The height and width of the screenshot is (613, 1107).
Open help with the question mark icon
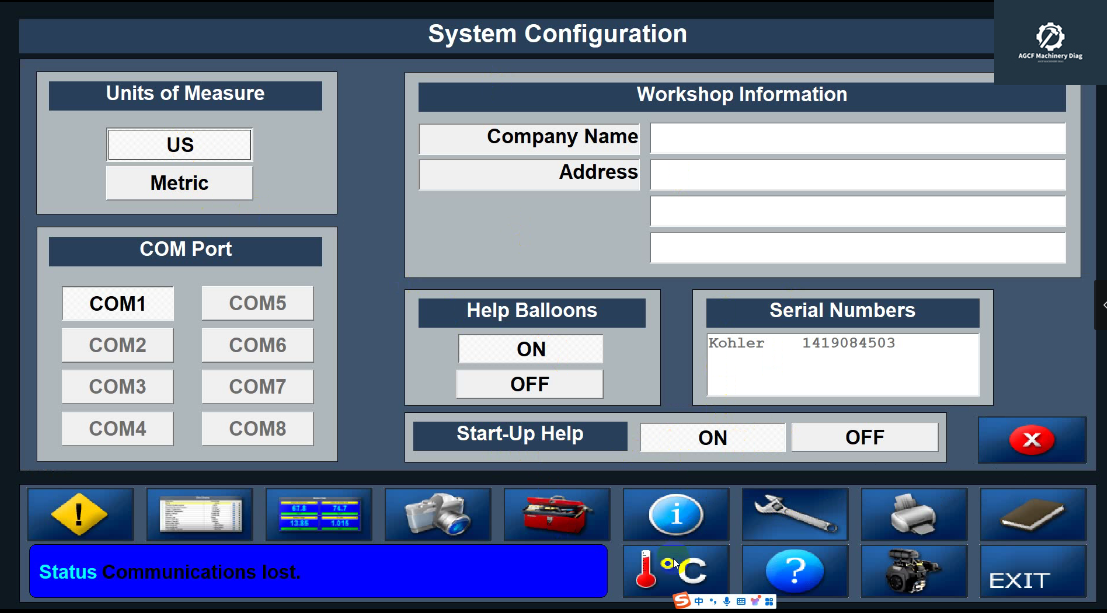[795, 571]
